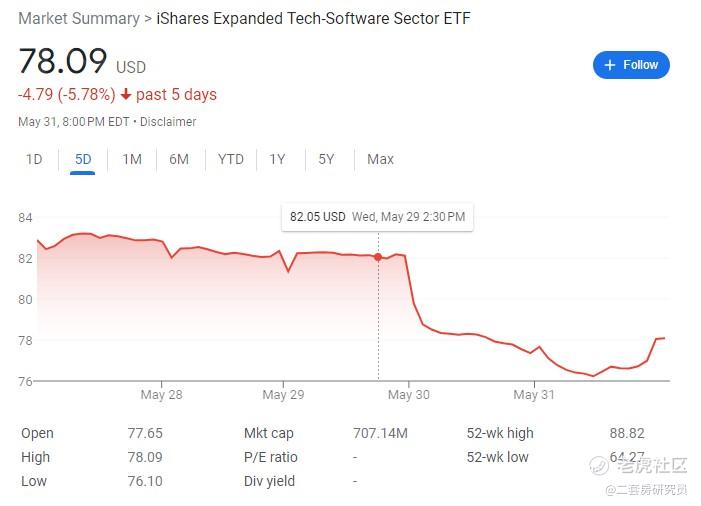701x506 pixels.
Task: Click the Follow button
Action: tap(631, 65)
